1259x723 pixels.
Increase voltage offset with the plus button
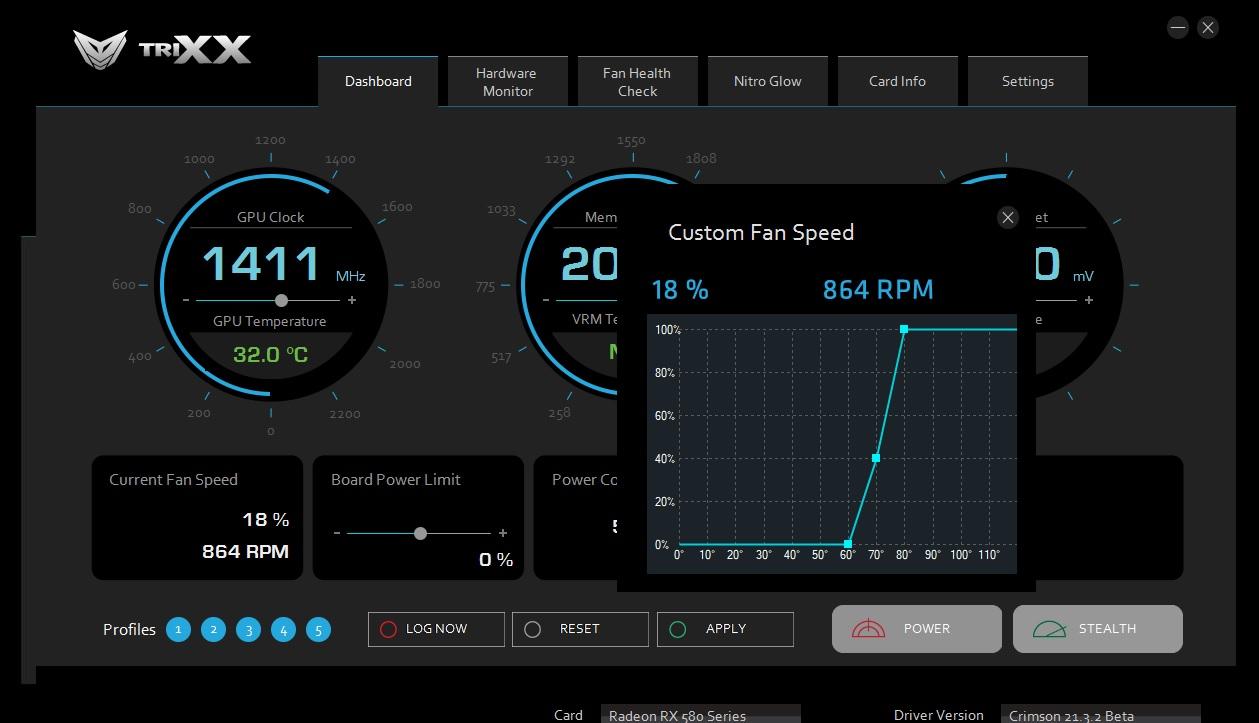point(1089,300)
